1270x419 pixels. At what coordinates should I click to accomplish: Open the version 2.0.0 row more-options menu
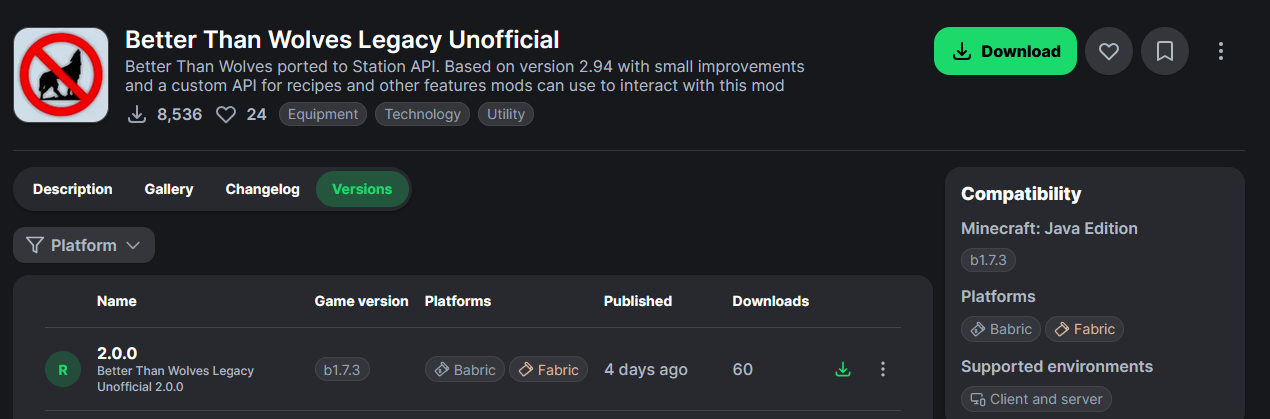(x=882, y=370)
